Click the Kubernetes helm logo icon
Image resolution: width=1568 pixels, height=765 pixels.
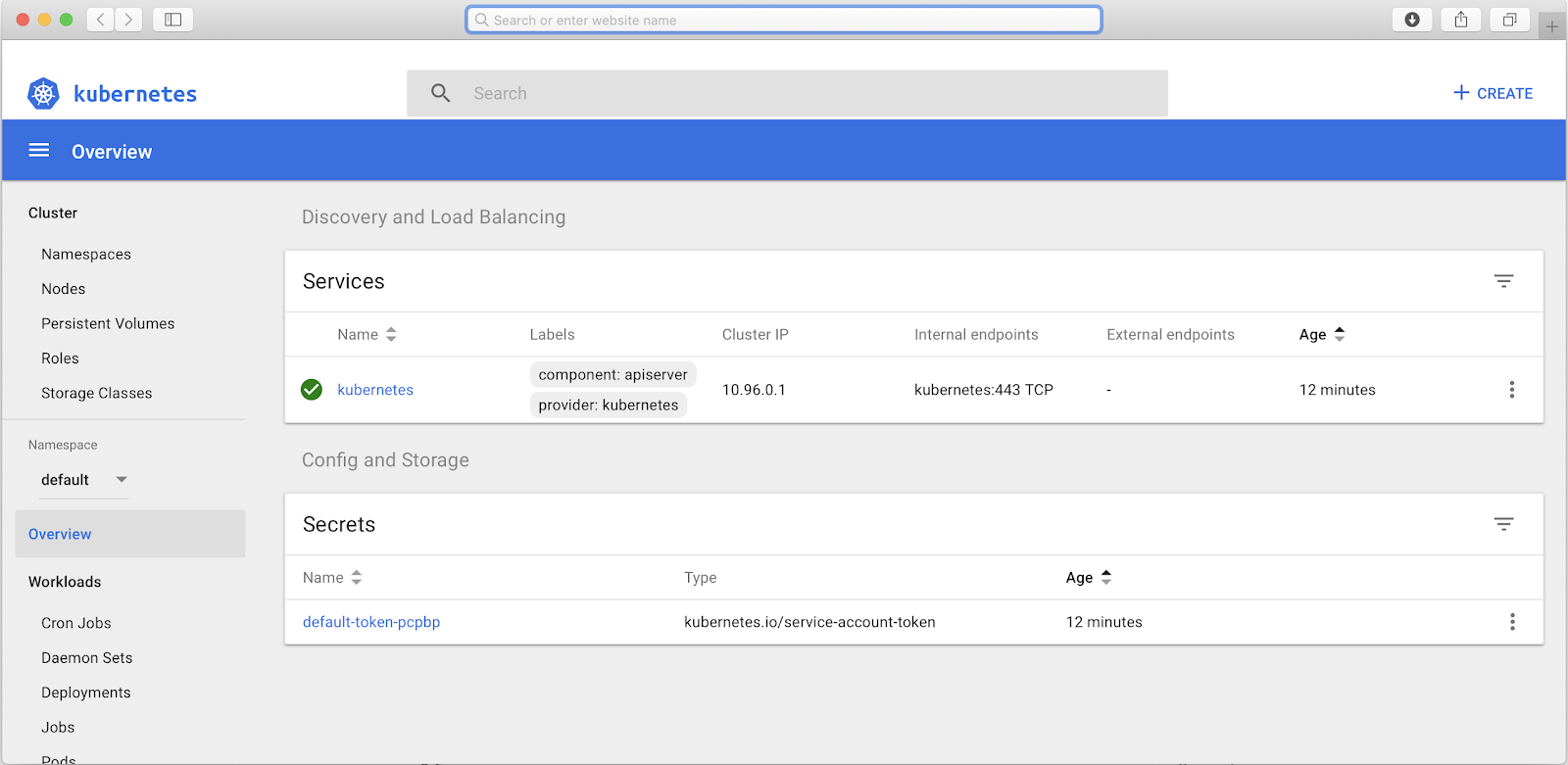pos(43,93)
